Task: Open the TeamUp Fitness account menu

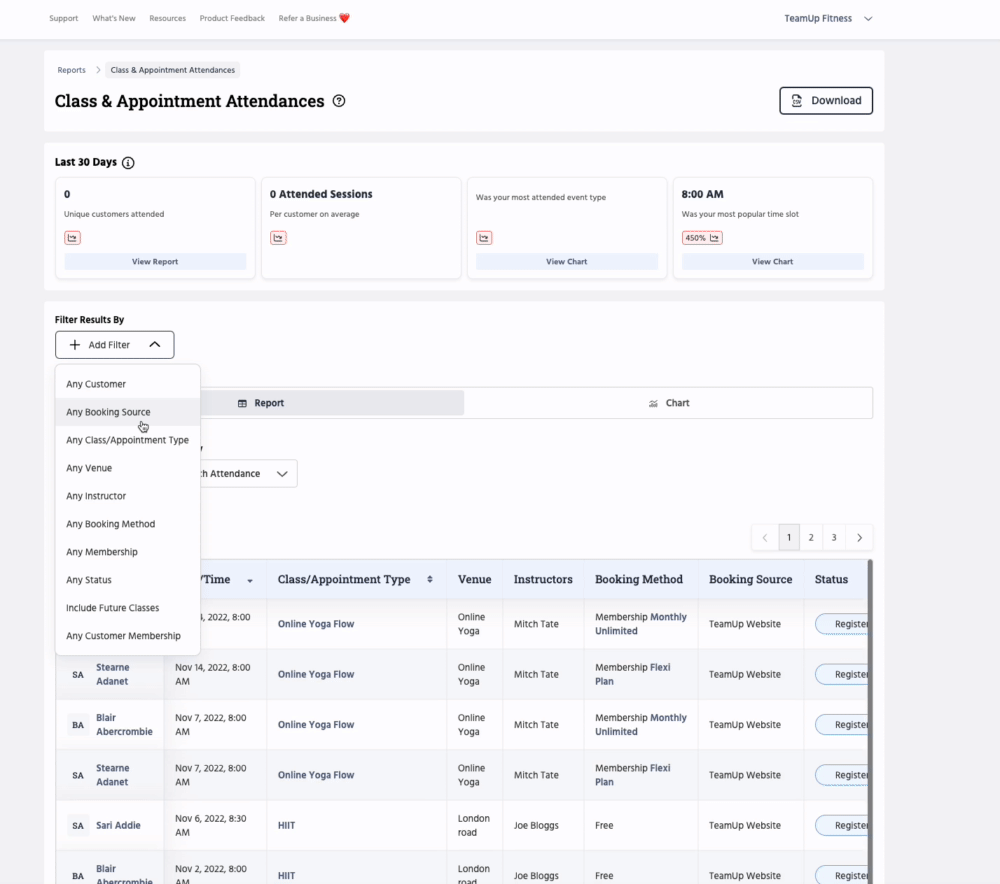Action: (x=828, y=18)
